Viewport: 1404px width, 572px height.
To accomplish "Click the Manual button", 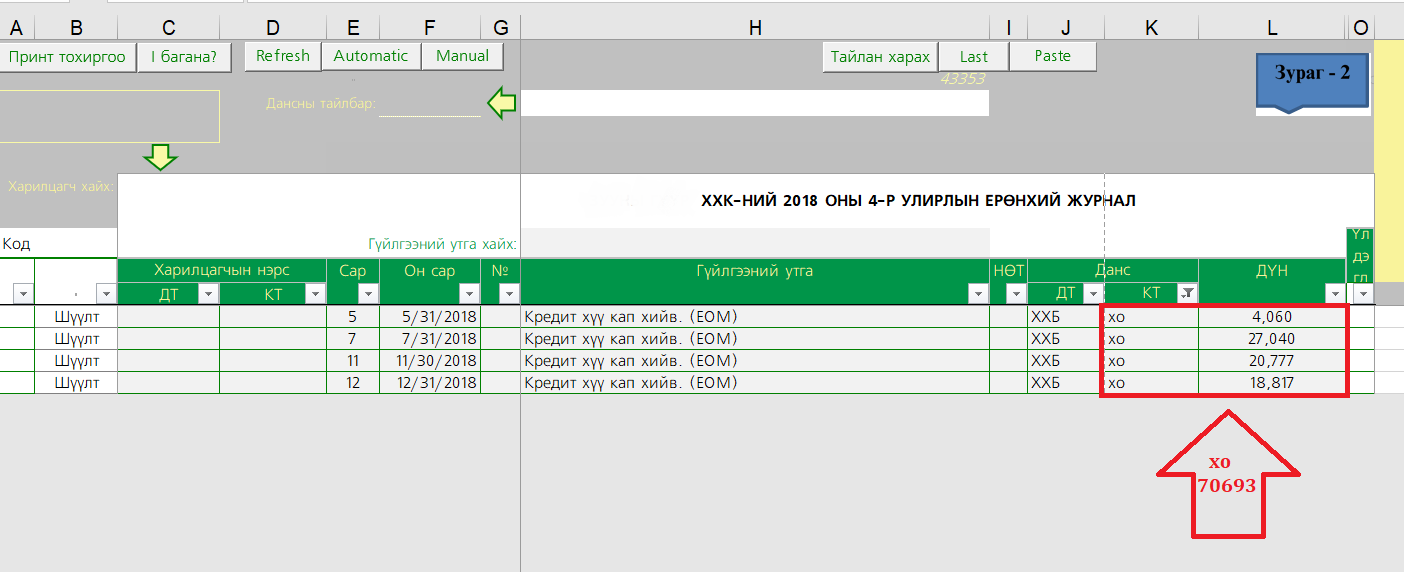I will [462, 56].
